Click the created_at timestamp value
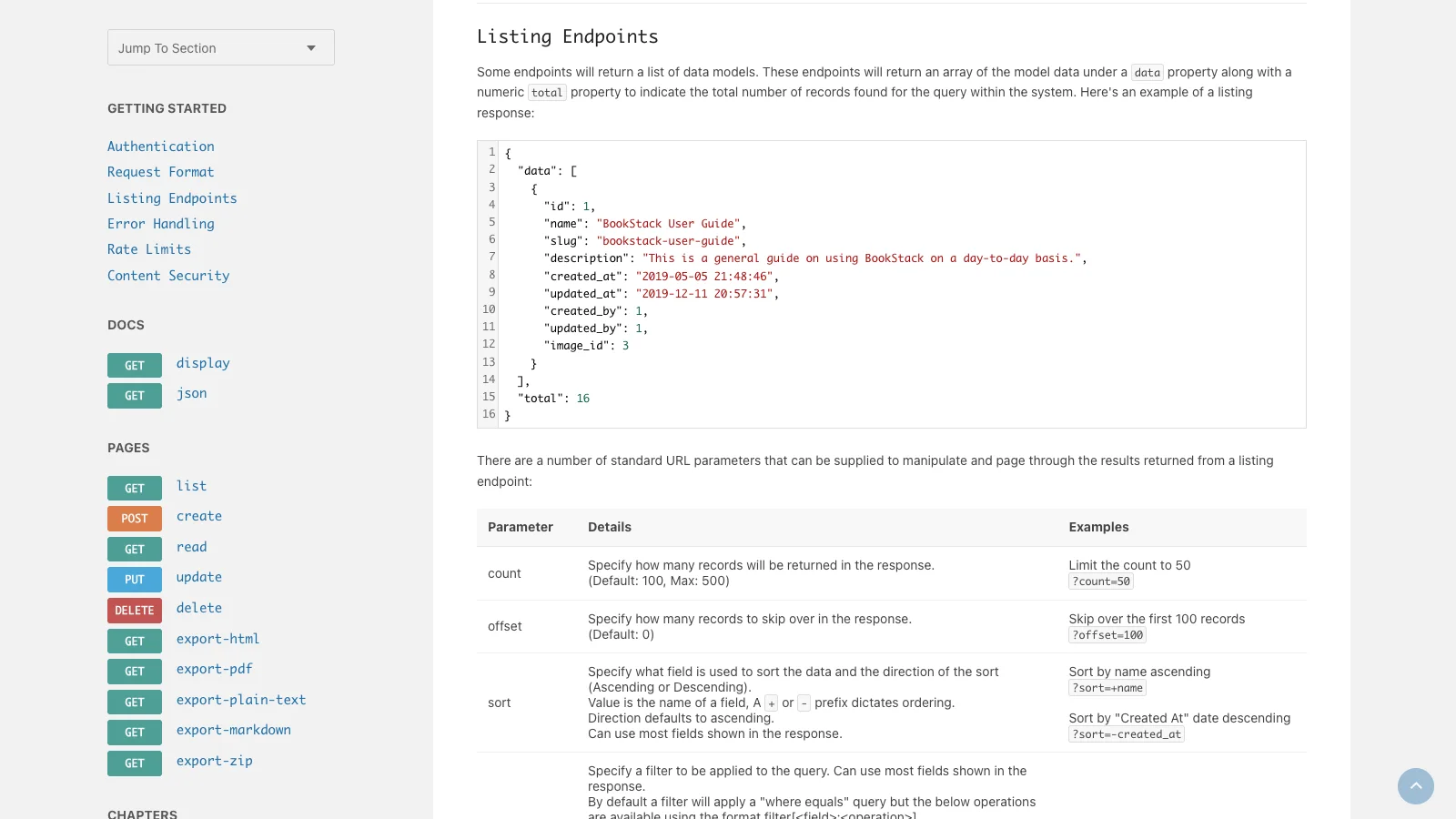 coord(704,277)
